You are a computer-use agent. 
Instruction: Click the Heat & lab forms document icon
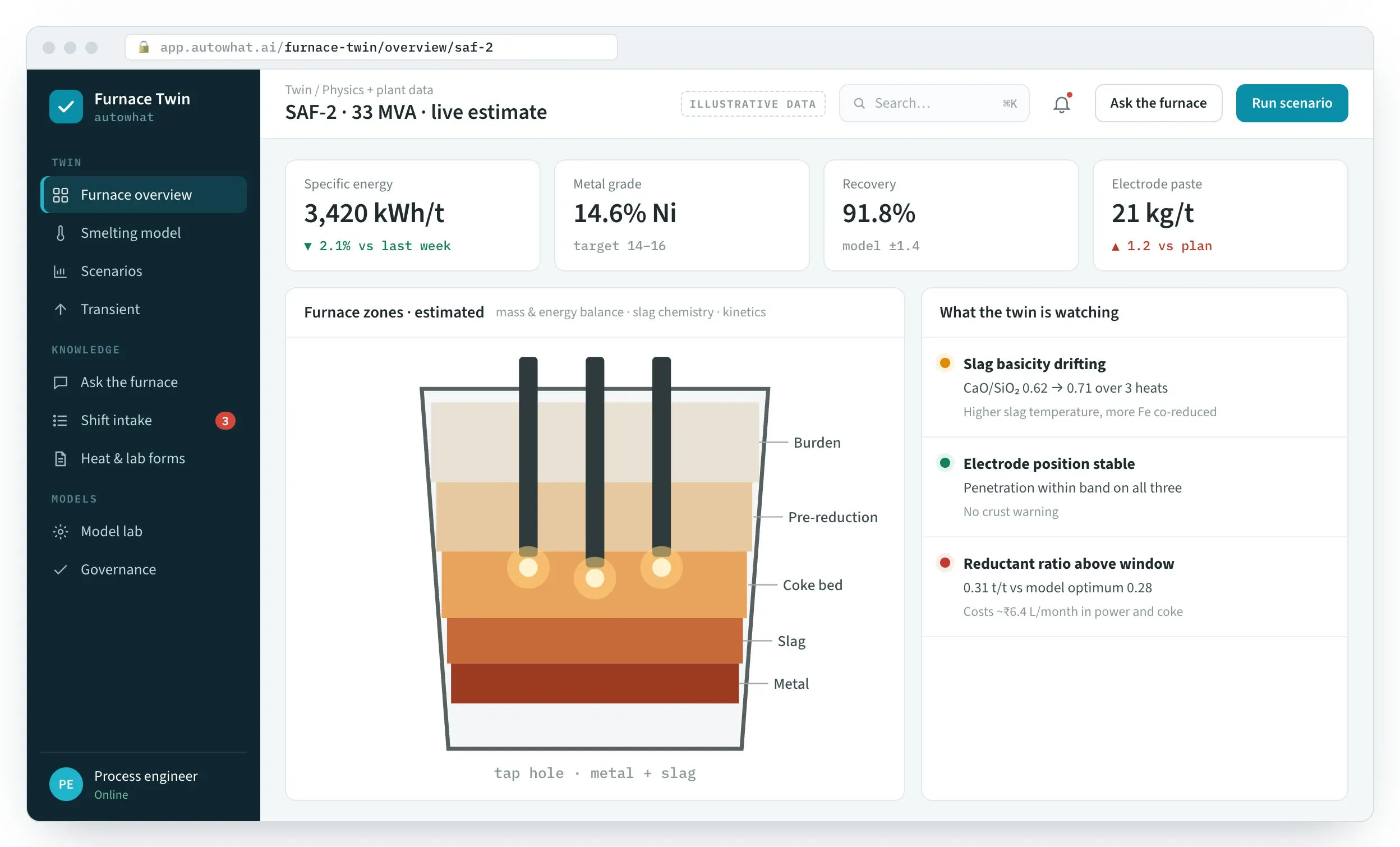coord(60,458)
